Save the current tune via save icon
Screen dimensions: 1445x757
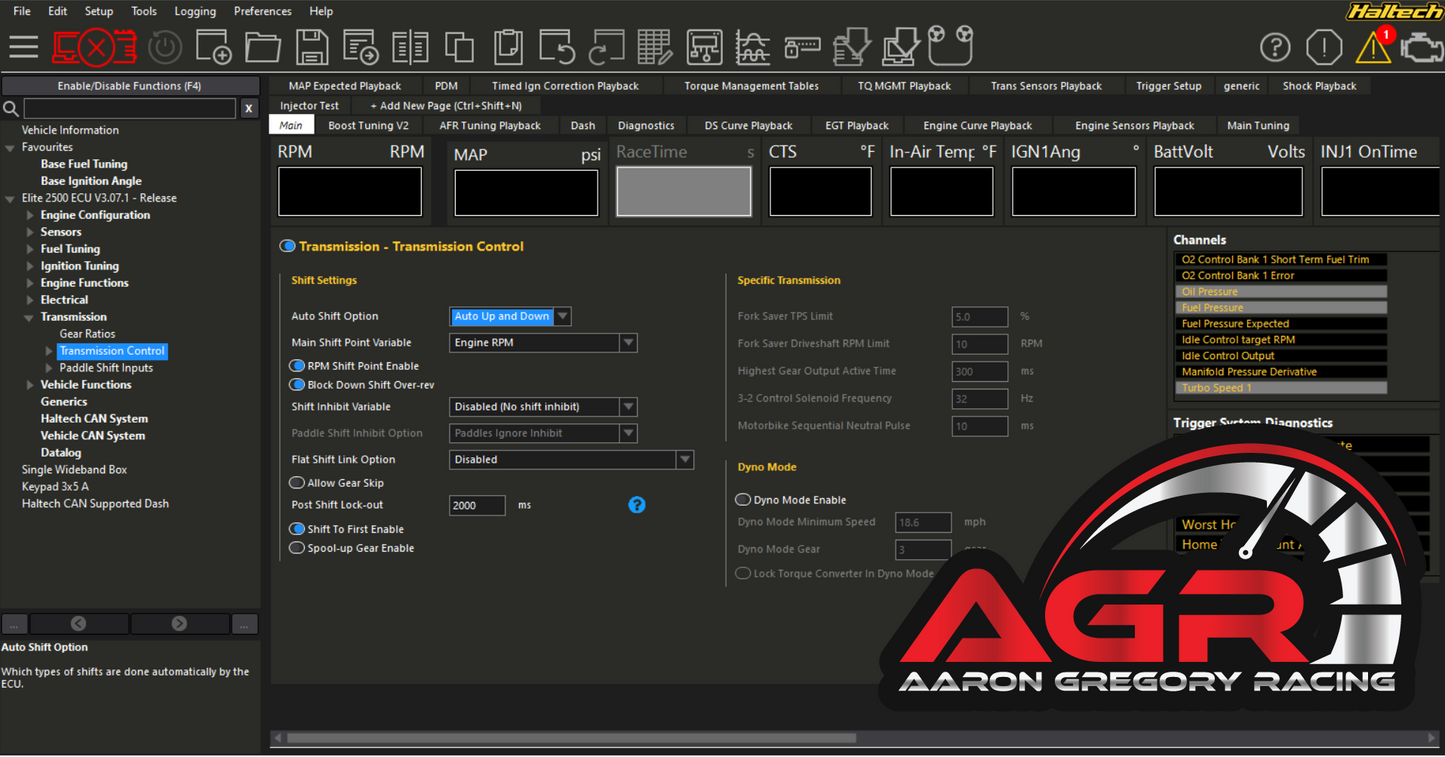tap(311, 46)
